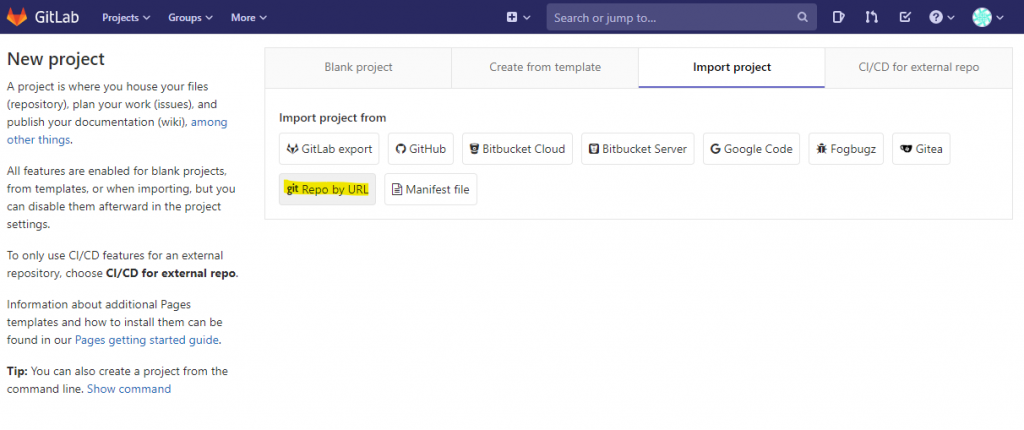The width and height of the screenshot is (1024, 430).
Task: Open the Projects dropdown menu
Action: tap(126, 18)
